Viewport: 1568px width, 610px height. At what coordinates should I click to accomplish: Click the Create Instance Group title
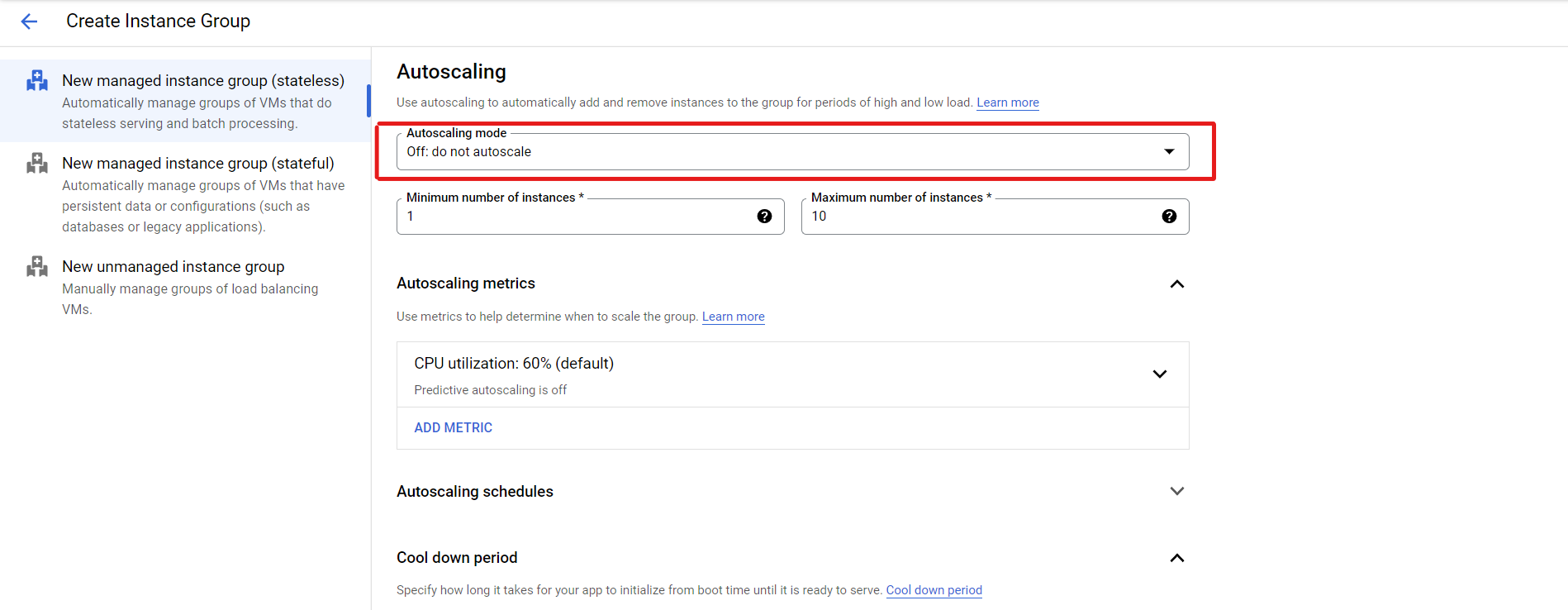click(x=158, y=21)
